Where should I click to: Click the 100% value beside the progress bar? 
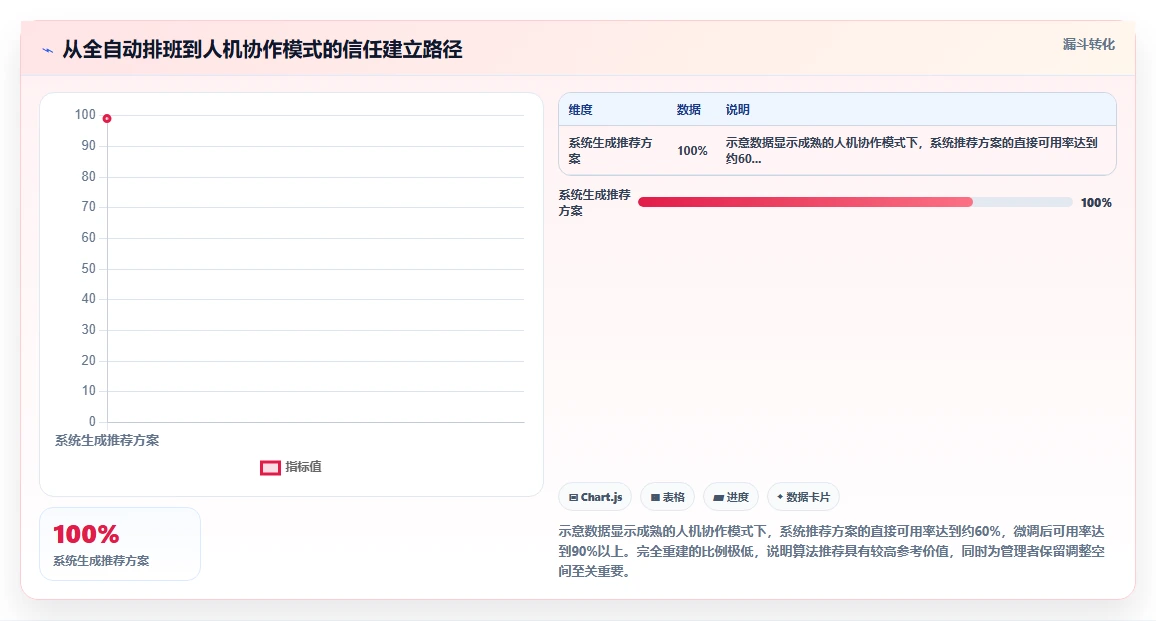1096,203
